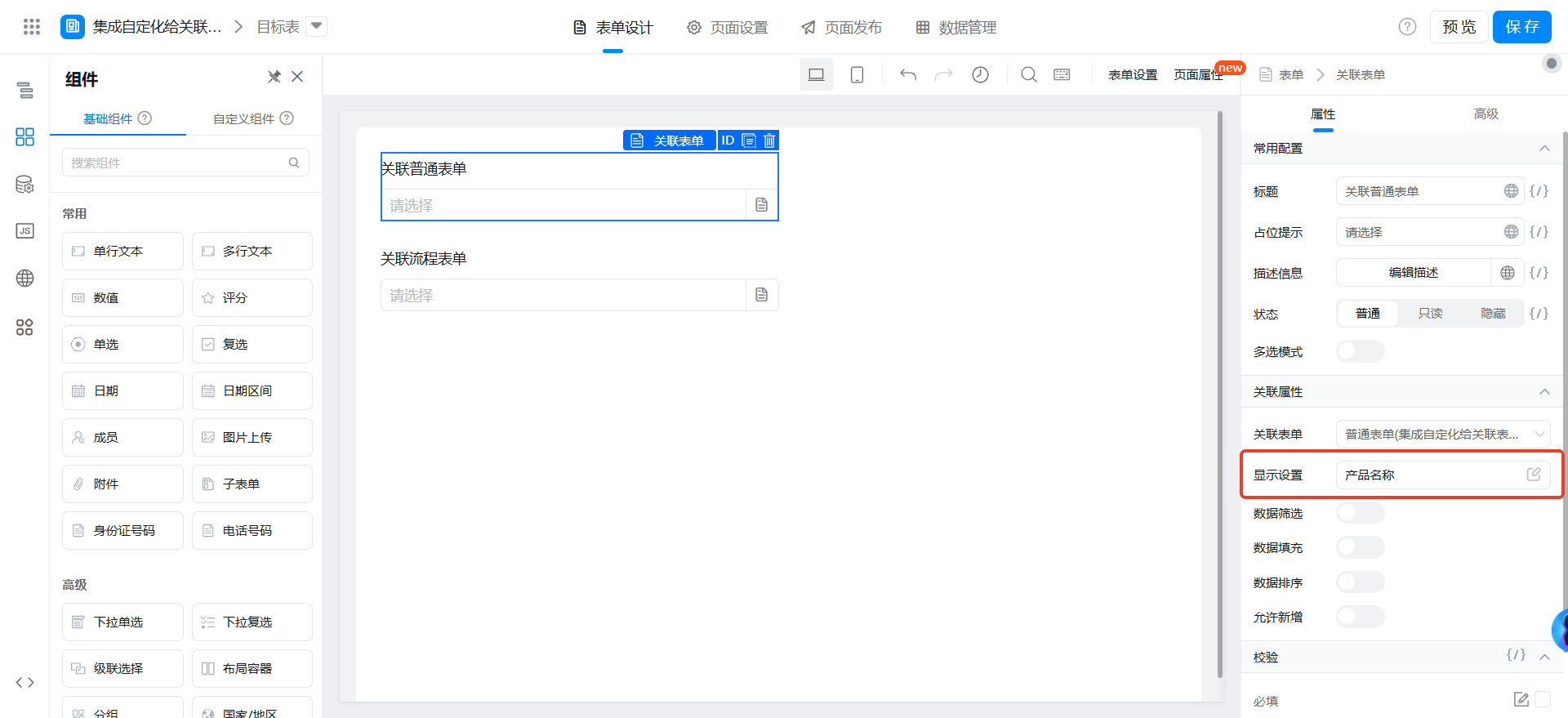
Task: Show the selected component ID
Action: coord(728,140)
